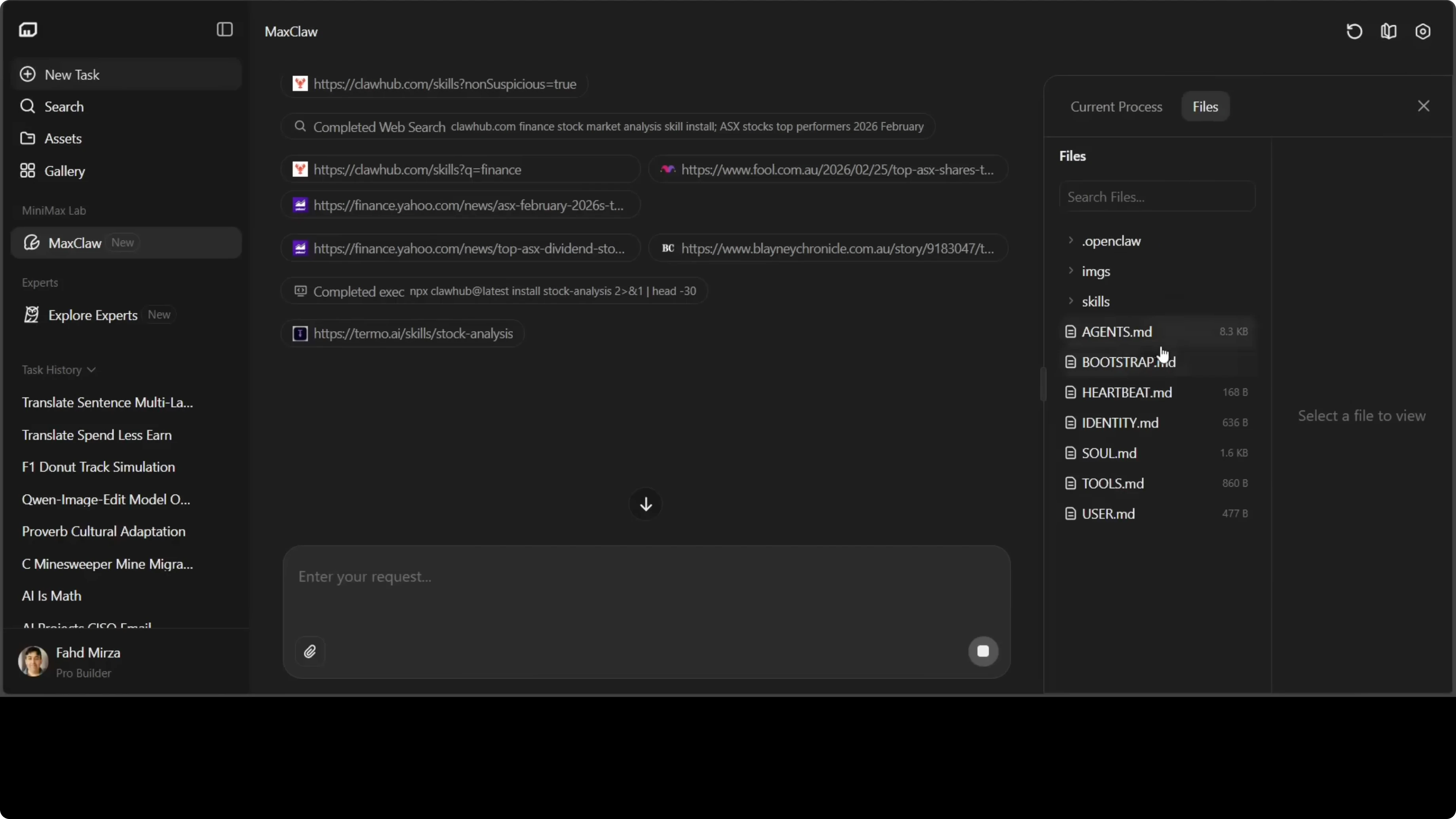This screenshot has width=1456, height=819.
Task: Attach a file using the paperclip icon
Action: tap(310, 652)
